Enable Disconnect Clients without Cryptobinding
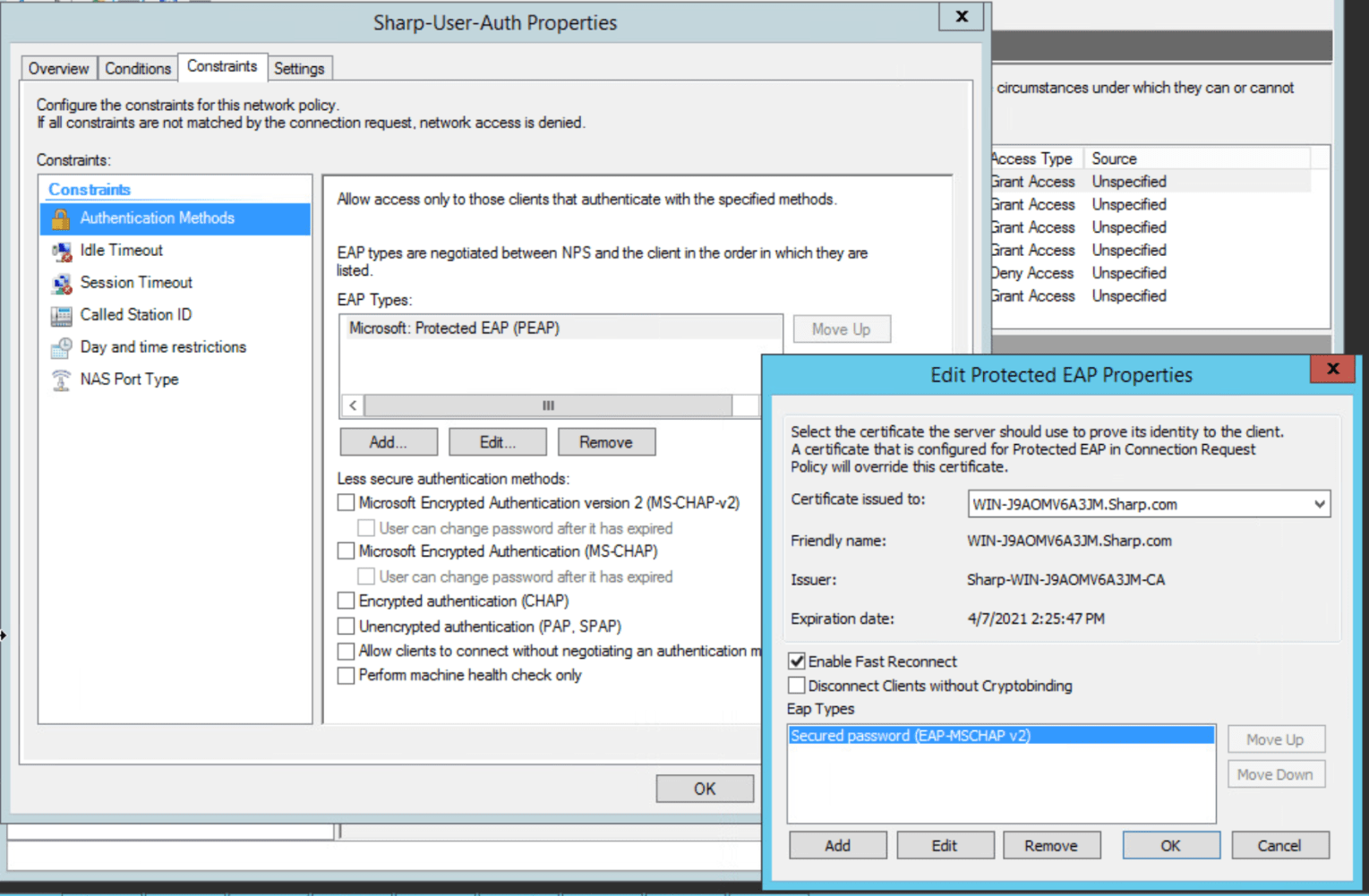1369x896 pixels. (x=797, y=685)
